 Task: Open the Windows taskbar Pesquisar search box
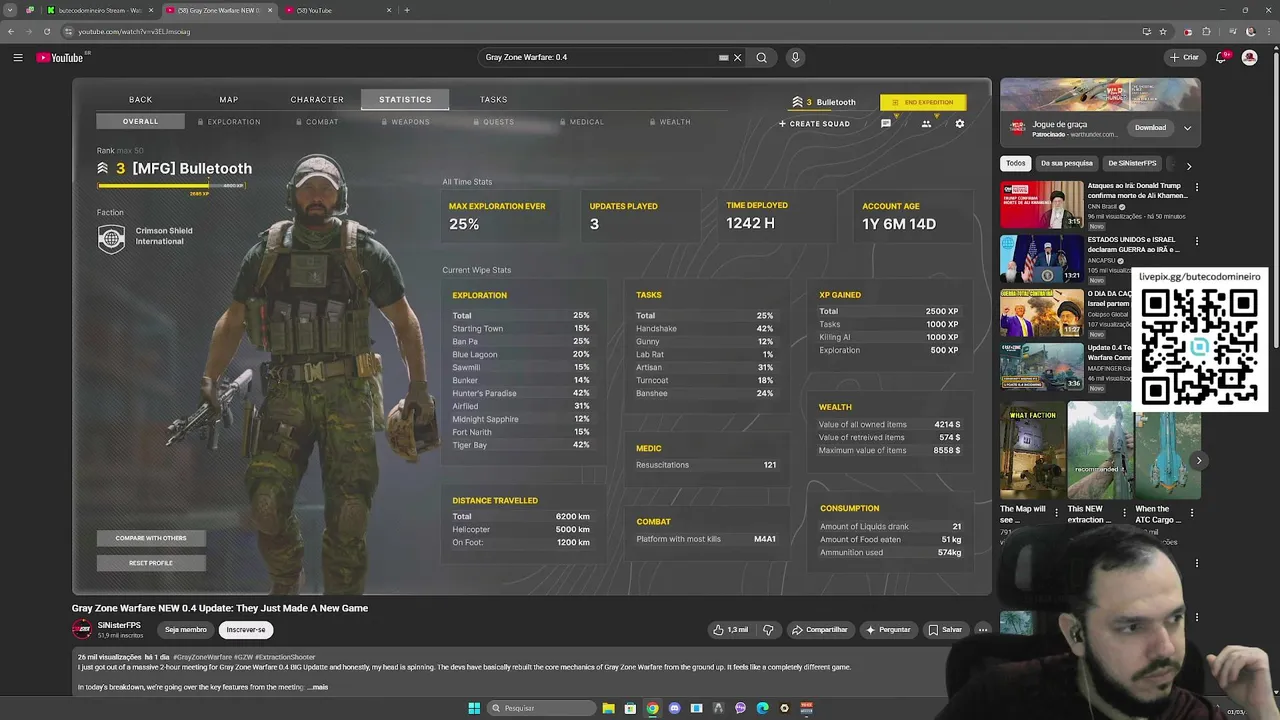pos(541,708)
